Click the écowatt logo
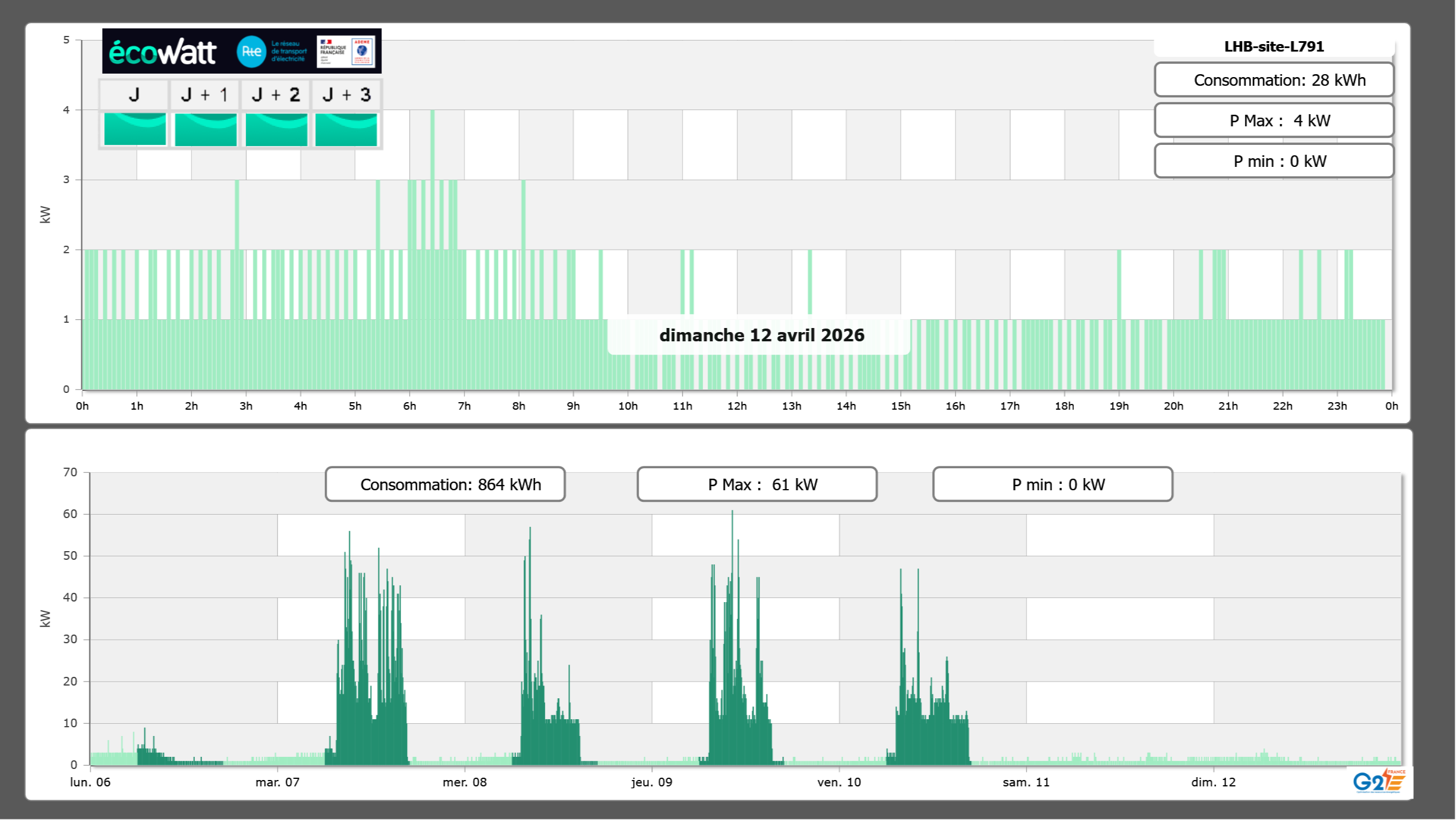Viewport: 1456px width, 820px height. (162, 52)
